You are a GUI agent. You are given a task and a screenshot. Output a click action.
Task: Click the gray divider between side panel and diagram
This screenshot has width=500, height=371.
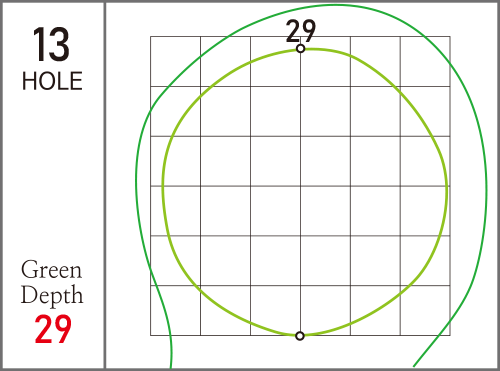(105, 185)
